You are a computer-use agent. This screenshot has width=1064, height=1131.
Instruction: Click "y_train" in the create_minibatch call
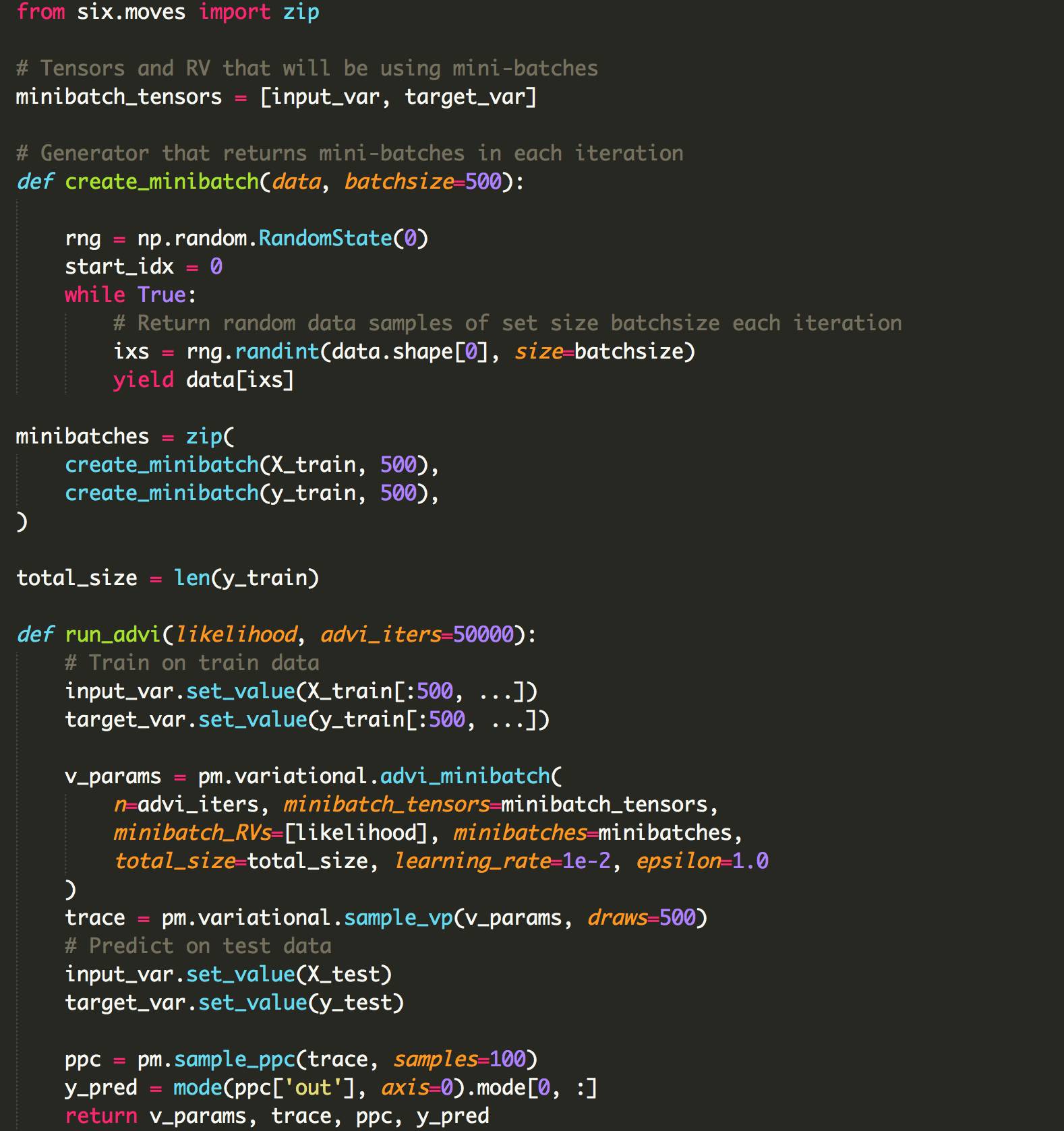pyautogui.click(x=313, y=493)
